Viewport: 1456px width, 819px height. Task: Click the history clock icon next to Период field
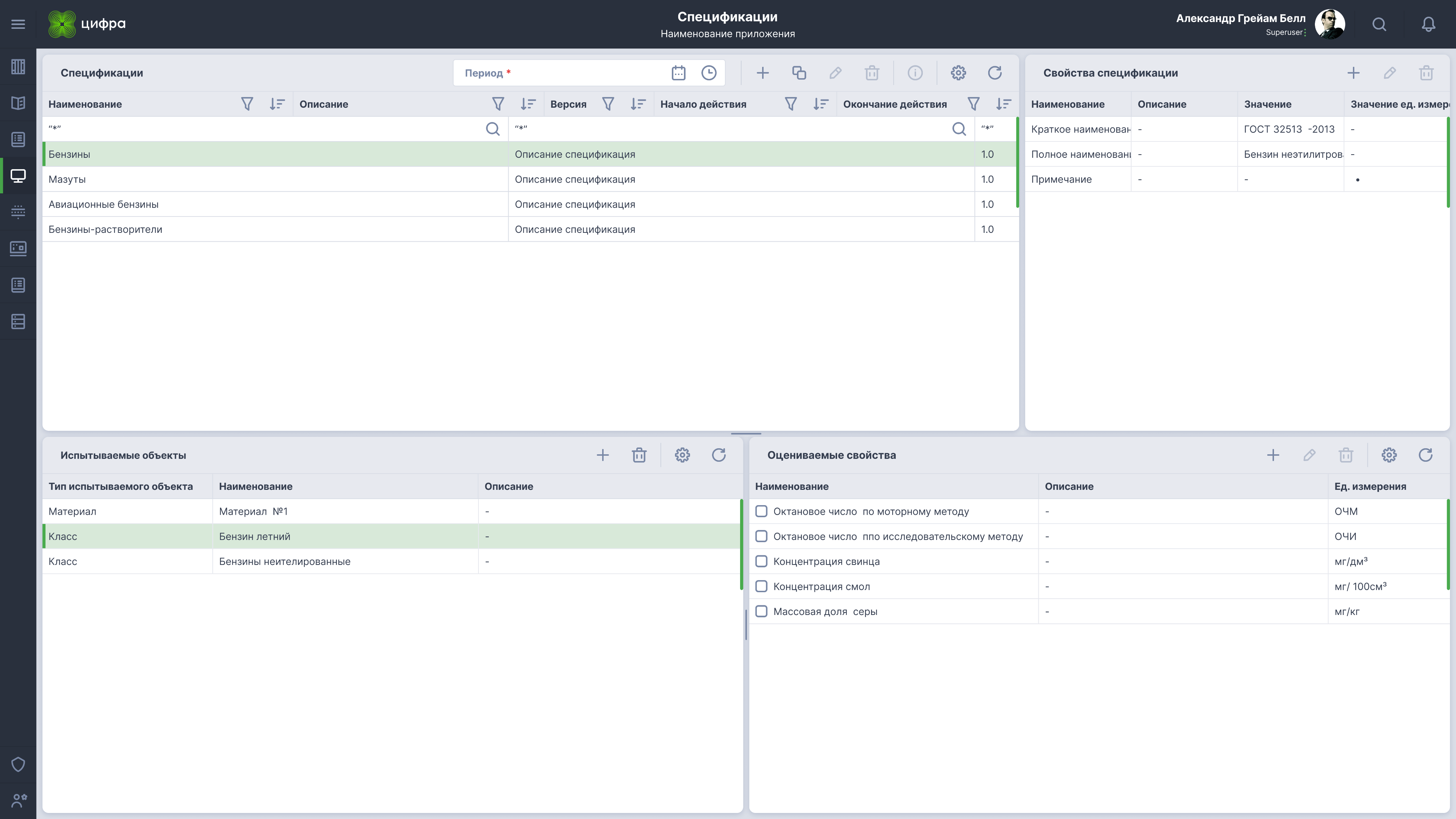click(709, 73)
